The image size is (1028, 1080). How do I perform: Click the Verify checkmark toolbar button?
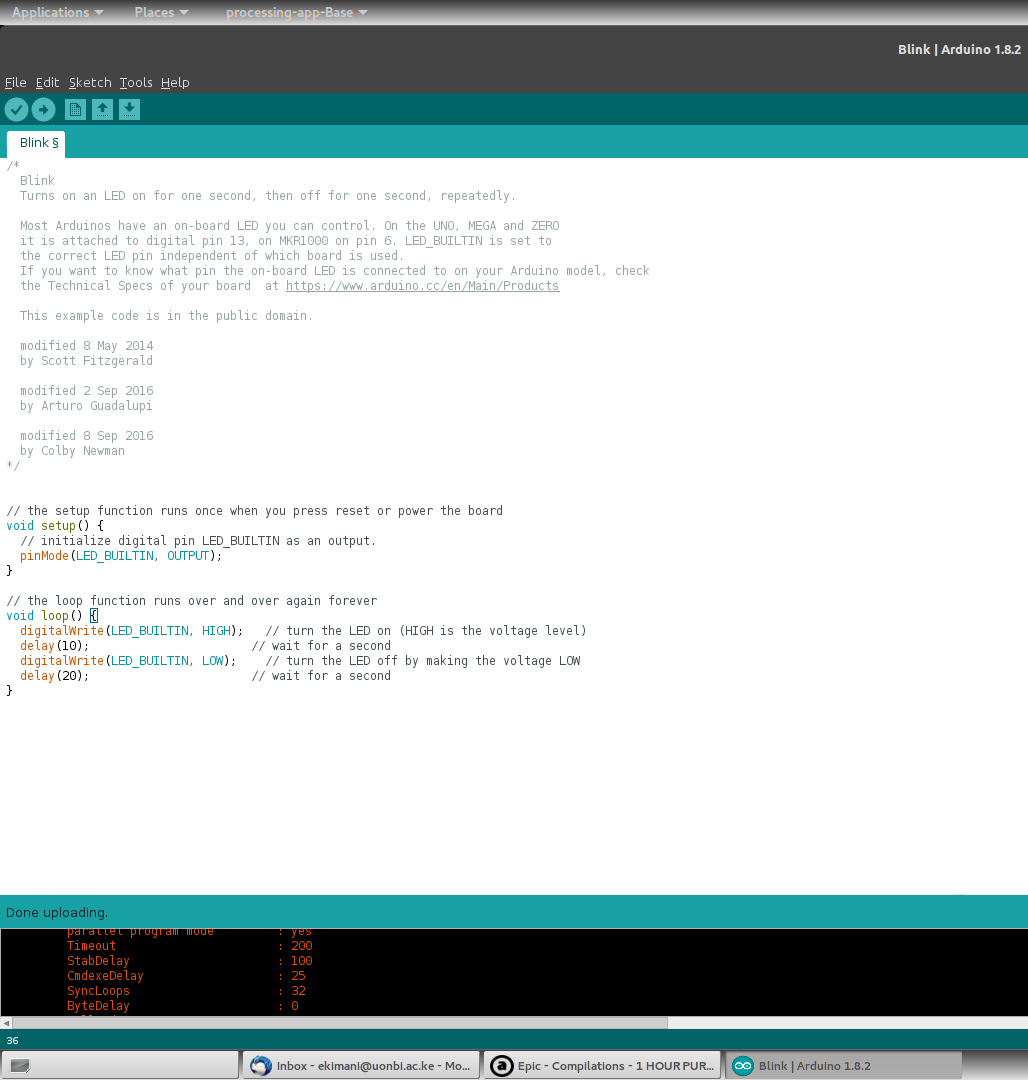[x=17, y=110]
